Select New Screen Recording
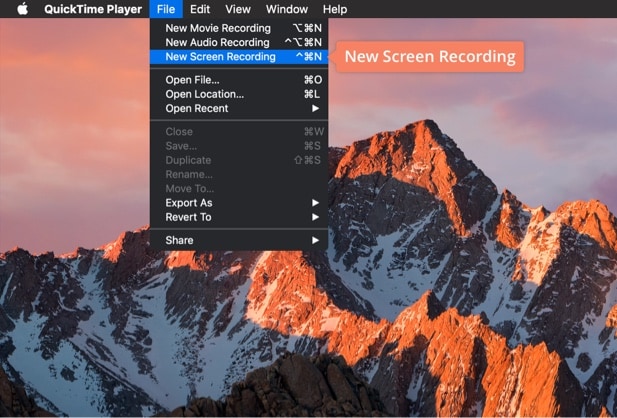617x418 pixels. click(x=239, y=57)
